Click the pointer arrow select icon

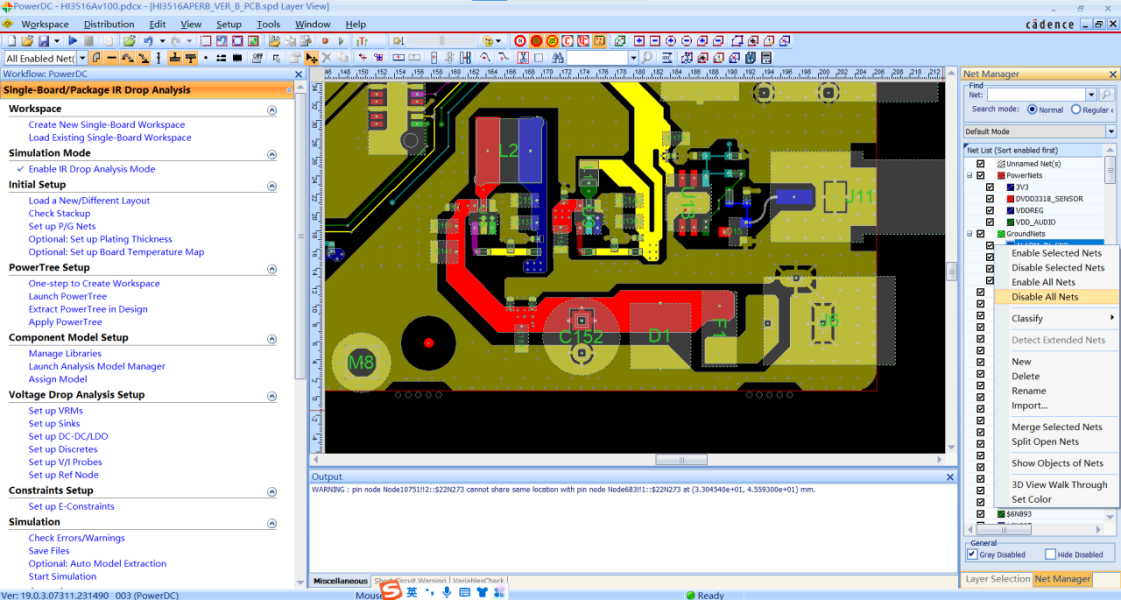pyautogui.click(x=276, y=58)
